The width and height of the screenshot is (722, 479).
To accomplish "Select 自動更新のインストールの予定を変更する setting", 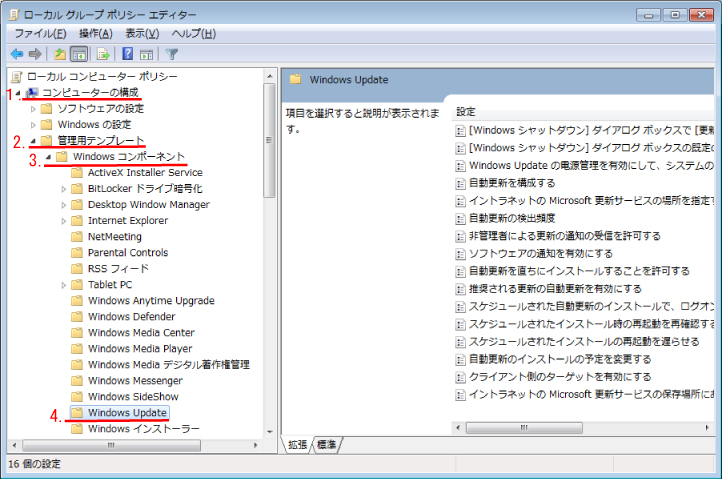I will click(x=560, y=359).
